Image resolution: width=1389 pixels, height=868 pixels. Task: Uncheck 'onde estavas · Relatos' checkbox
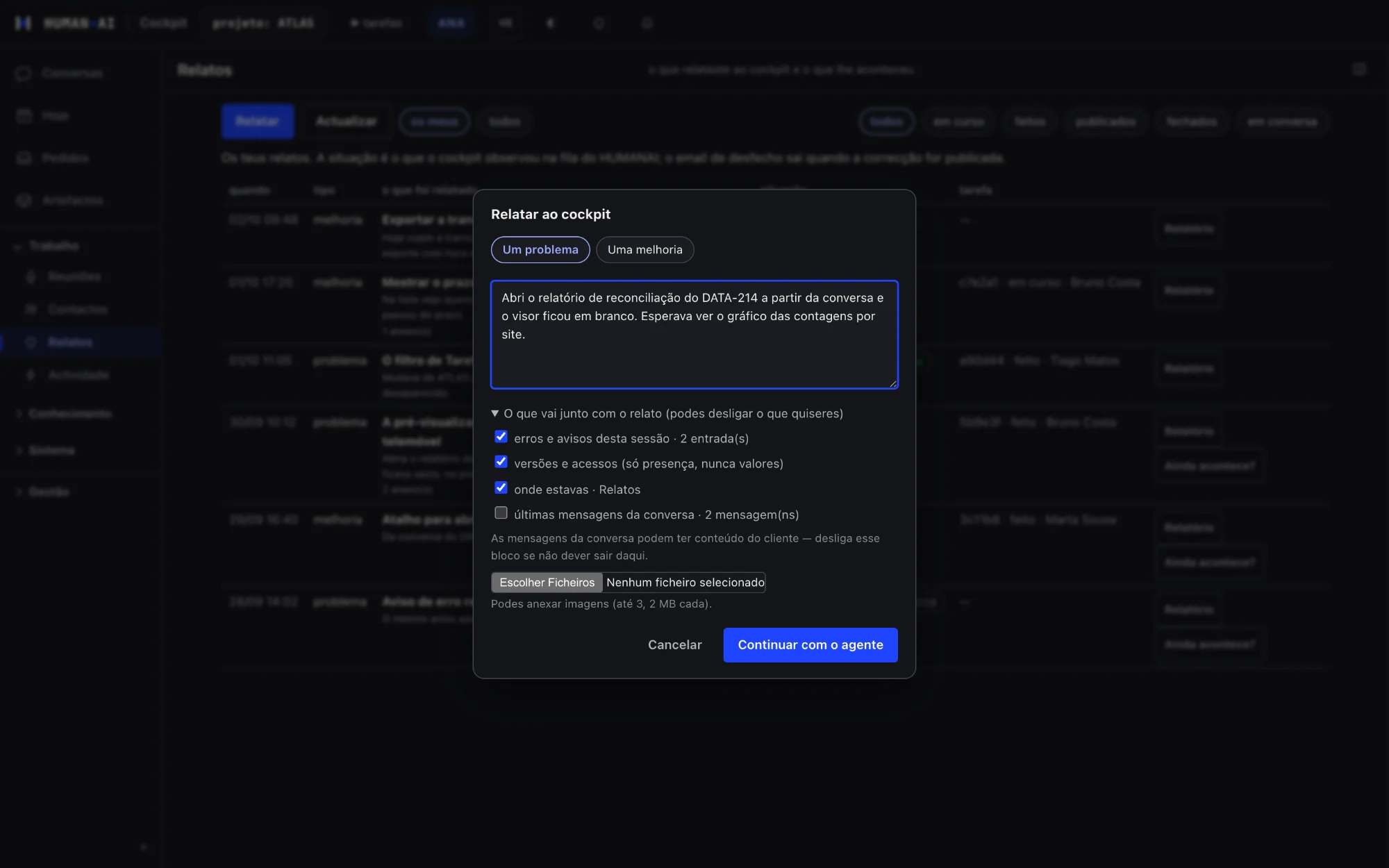click(501, 487)
